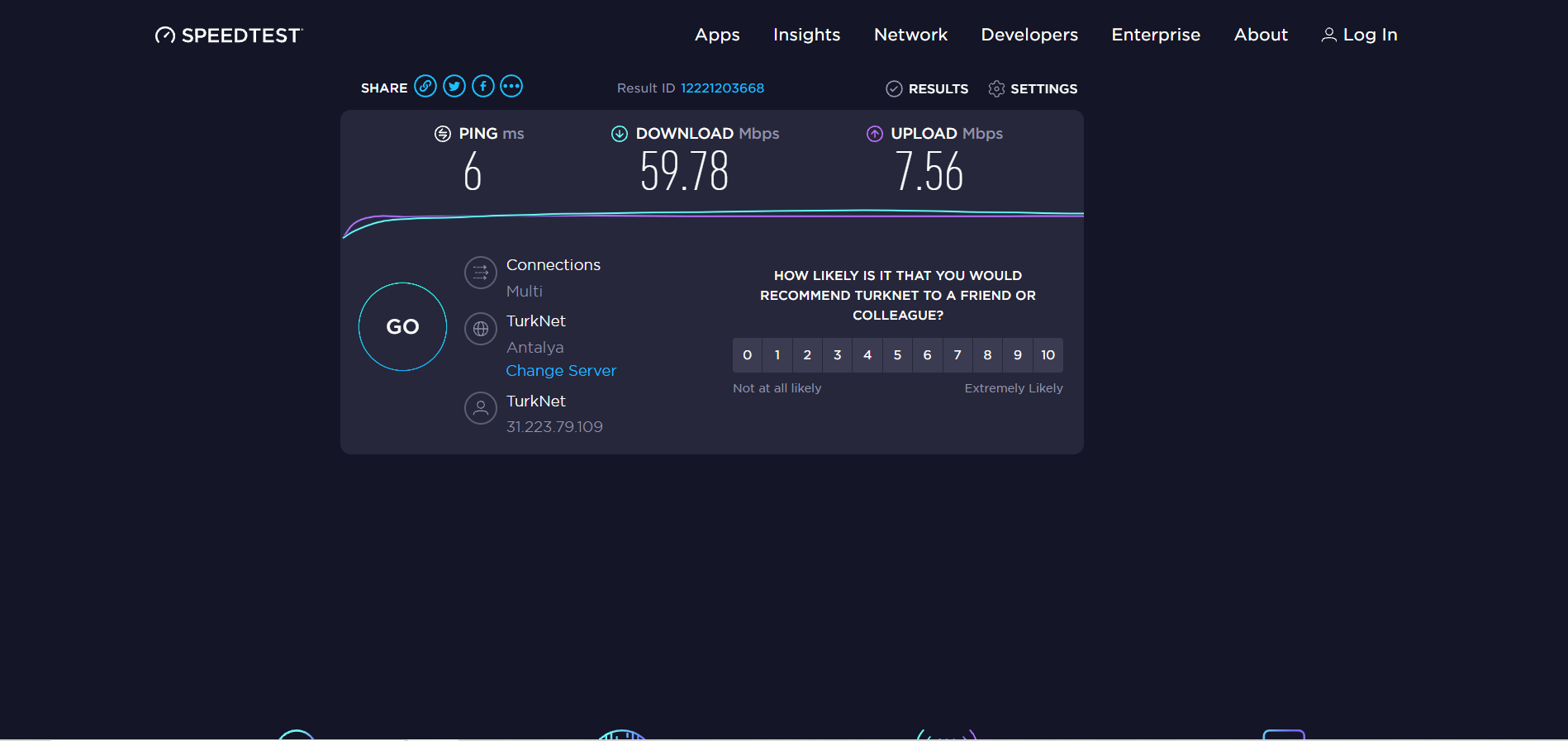Image resolution: width=1568 pixels, height=741 pixels.
Task: Rate TurkNet 1 on the scale
Action: tap(777, 355)
